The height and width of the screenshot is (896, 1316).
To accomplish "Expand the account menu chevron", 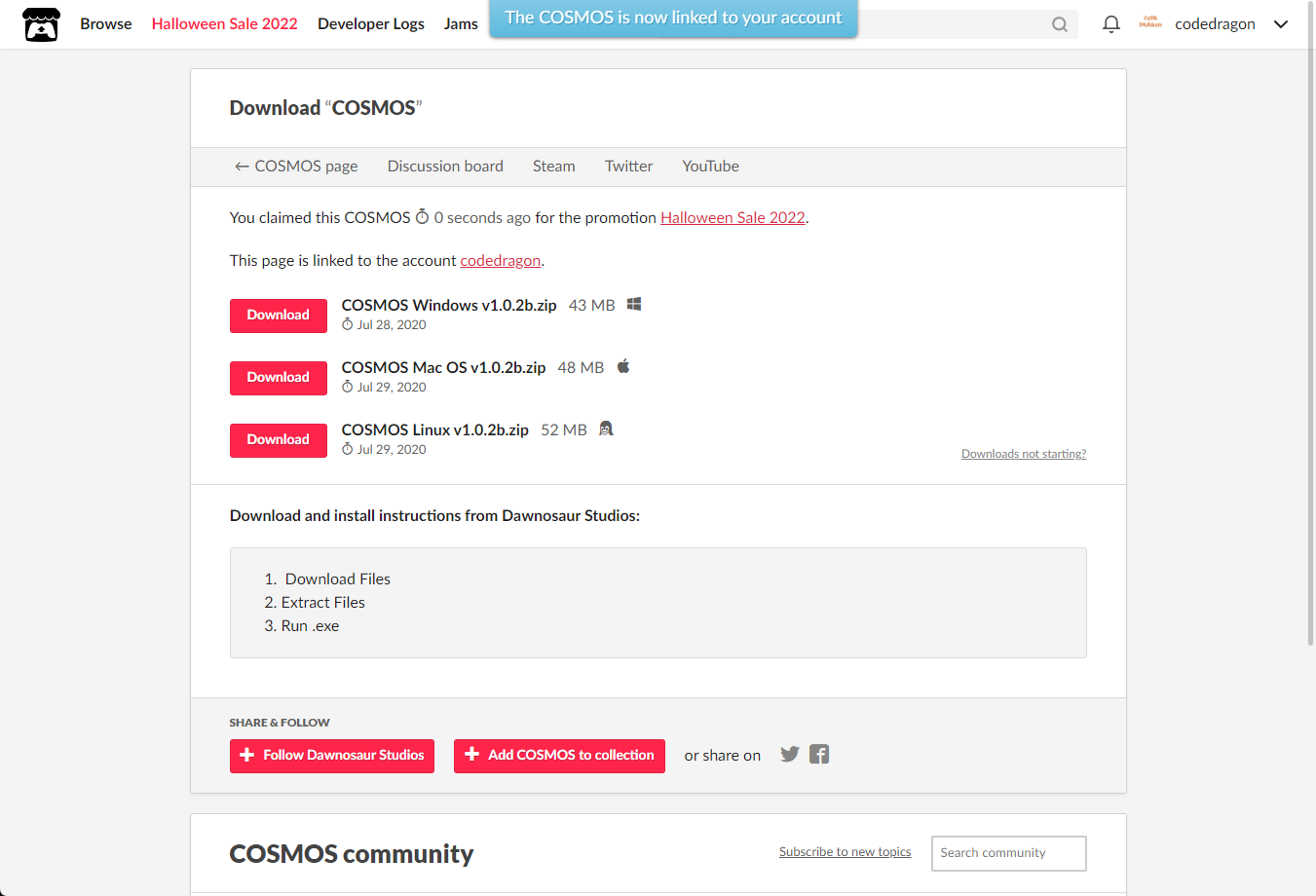I will (1281, 24).
